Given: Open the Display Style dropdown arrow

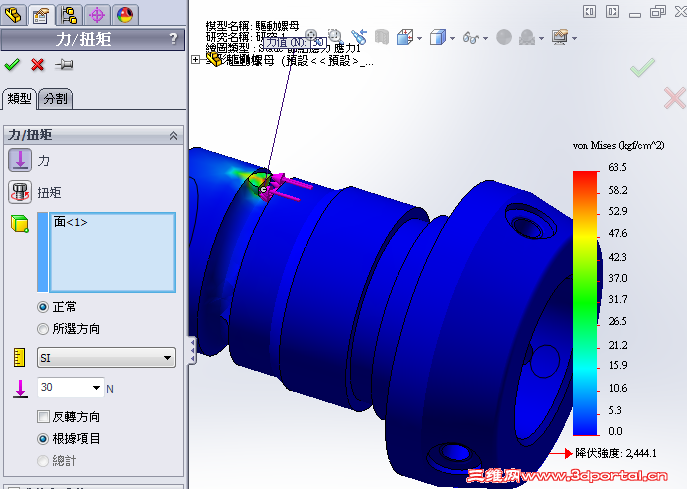Looking at the screenshot, I should tap(453, 39).
